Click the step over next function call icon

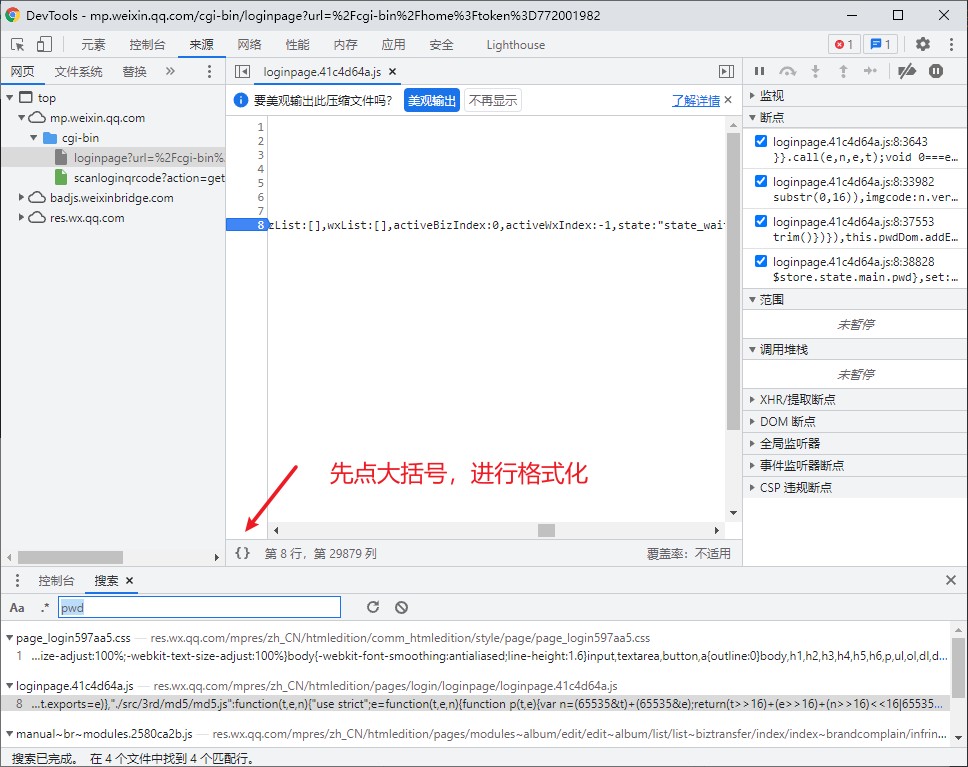pyautogui.click(x=786, y=71)
